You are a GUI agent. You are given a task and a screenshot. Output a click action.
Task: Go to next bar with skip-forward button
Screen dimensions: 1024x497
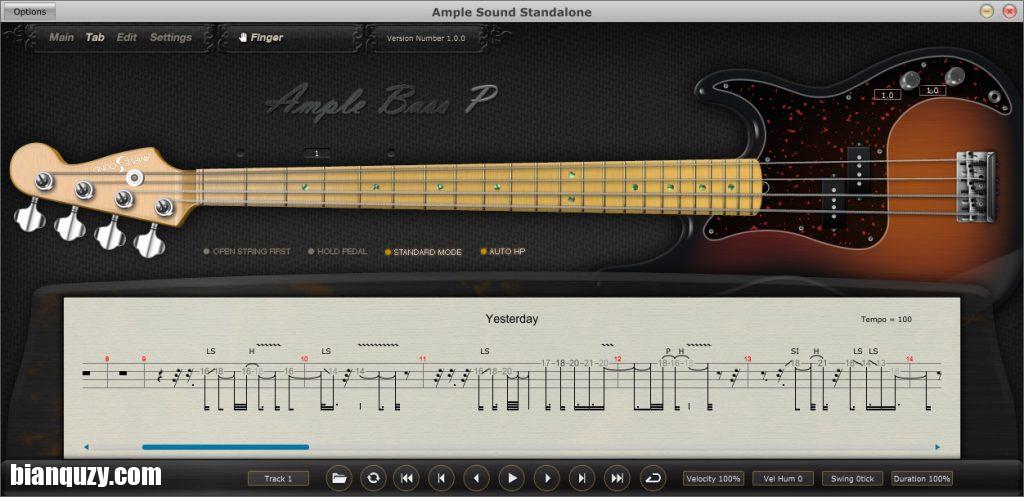coord(581,479)
